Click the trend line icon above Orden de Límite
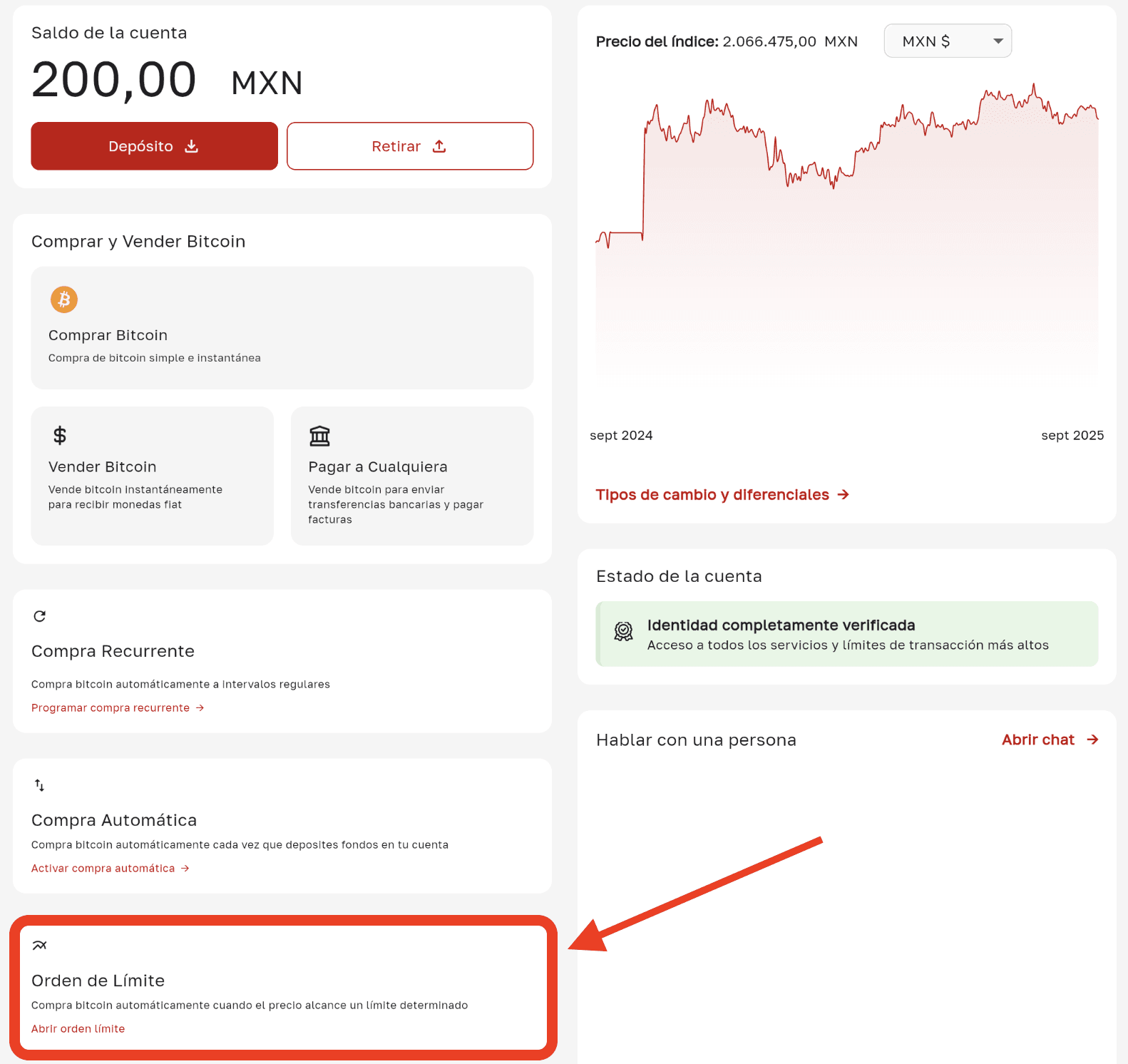Screen dimensions: 1128x1064 click(x=40, y=946)
